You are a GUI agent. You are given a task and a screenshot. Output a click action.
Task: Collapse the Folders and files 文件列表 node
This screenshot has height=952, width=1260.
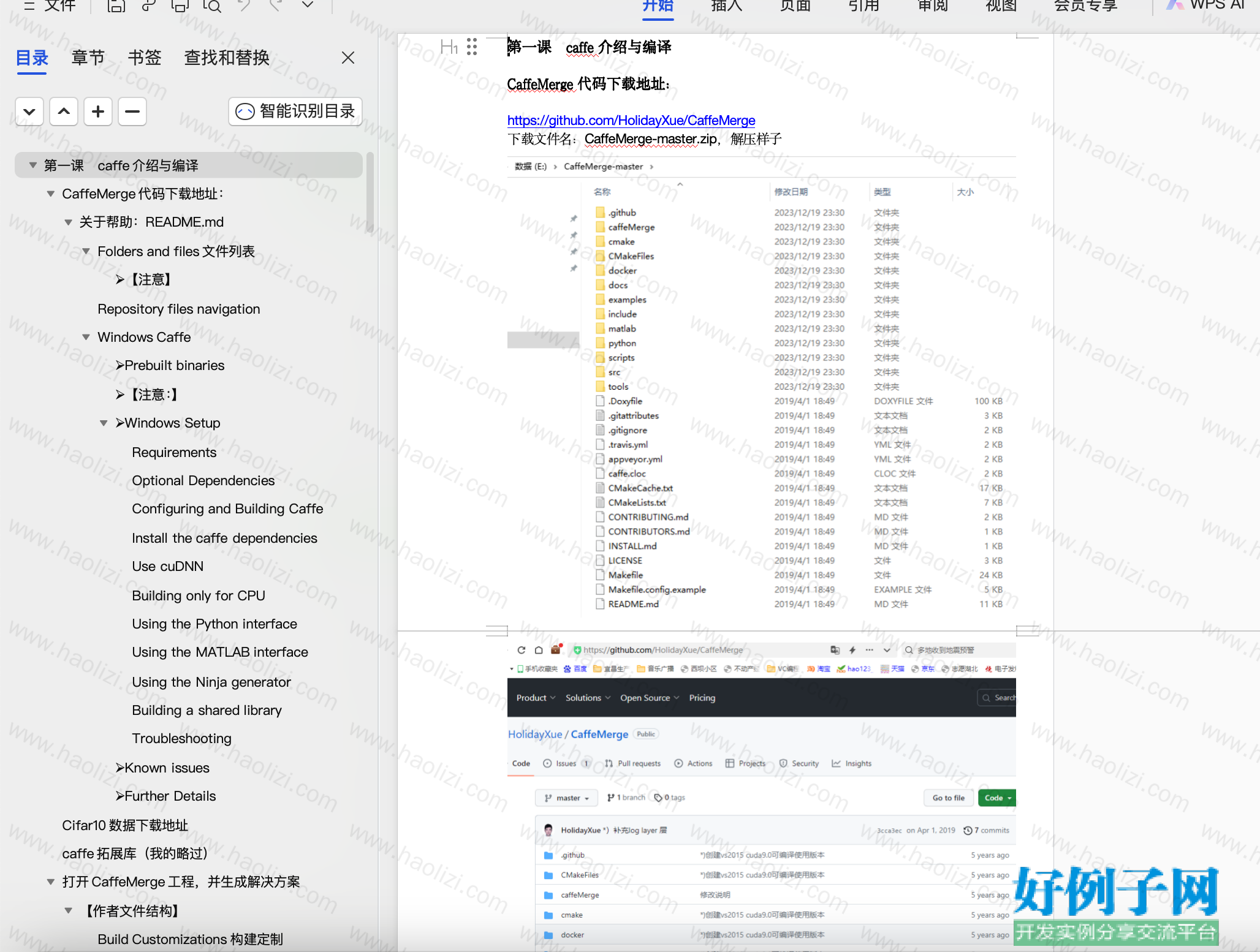86,251
